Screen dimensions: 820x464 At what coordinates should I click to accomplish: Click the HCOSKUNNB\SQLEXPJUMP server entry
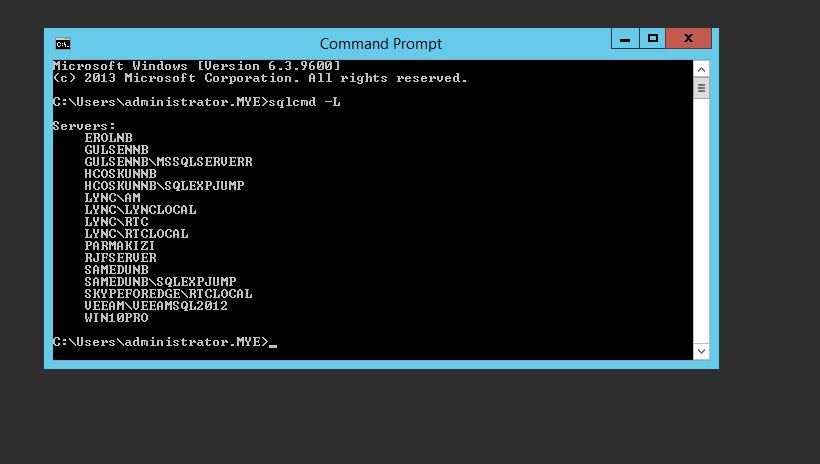[x=164, y=186]
